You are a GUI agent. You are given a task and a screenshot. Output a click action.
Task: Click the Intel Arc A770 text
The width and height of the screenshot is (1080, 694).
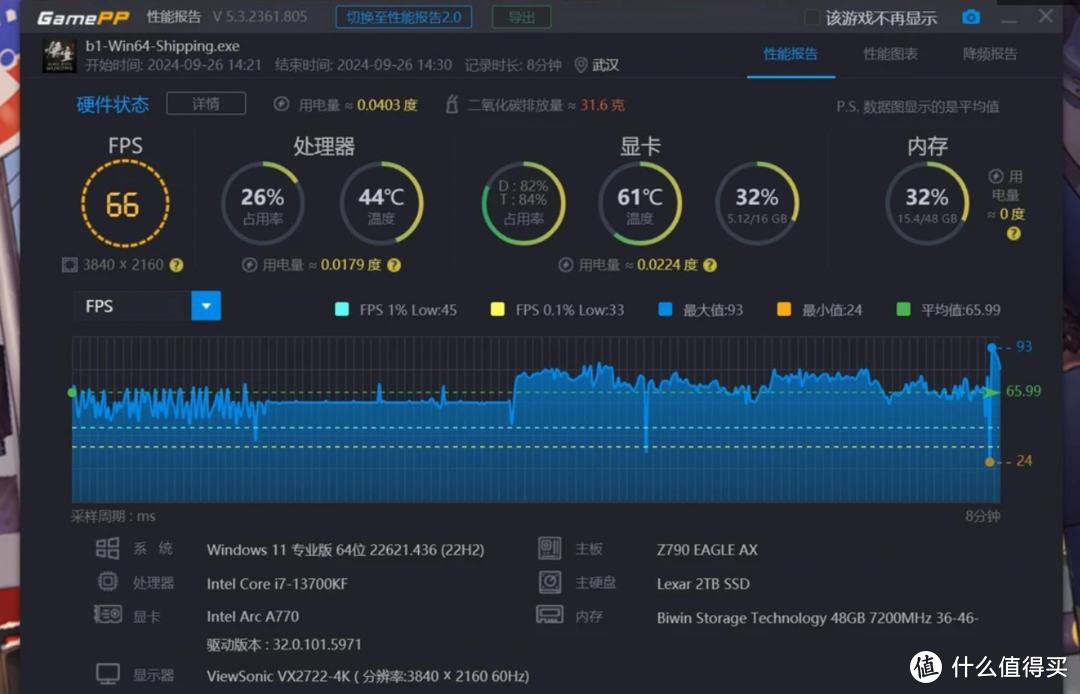(x=253, y=616)
